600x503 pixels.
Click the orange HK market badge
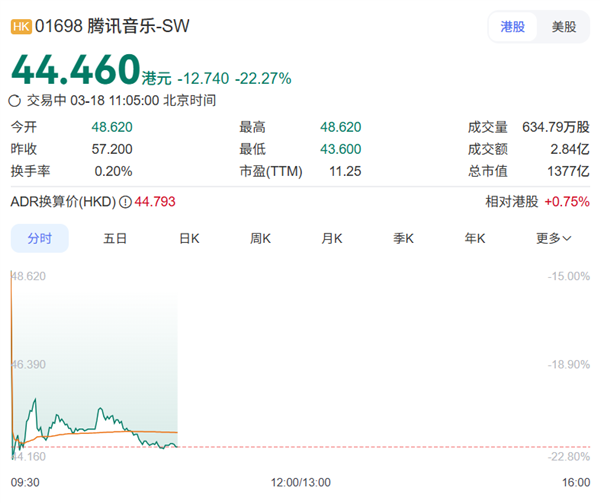(21, 28)
